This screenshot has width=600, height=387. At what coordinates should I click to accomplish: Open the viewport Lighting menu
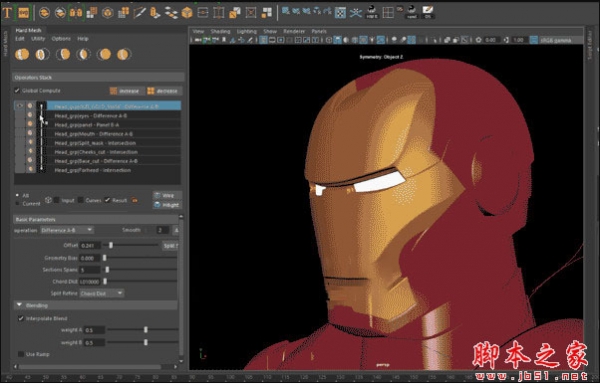click(x=246, y=31)
